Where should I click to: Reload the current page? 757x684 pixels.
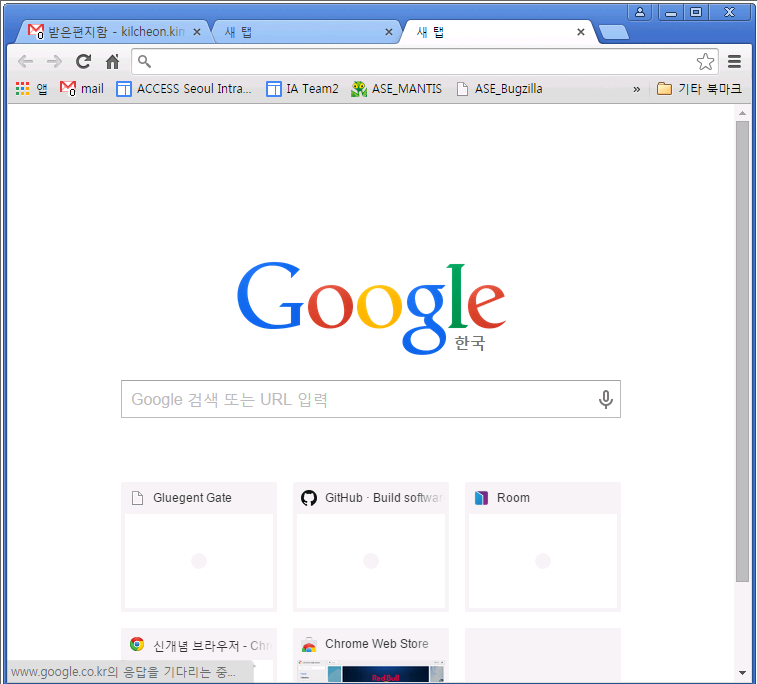[84, 61]
